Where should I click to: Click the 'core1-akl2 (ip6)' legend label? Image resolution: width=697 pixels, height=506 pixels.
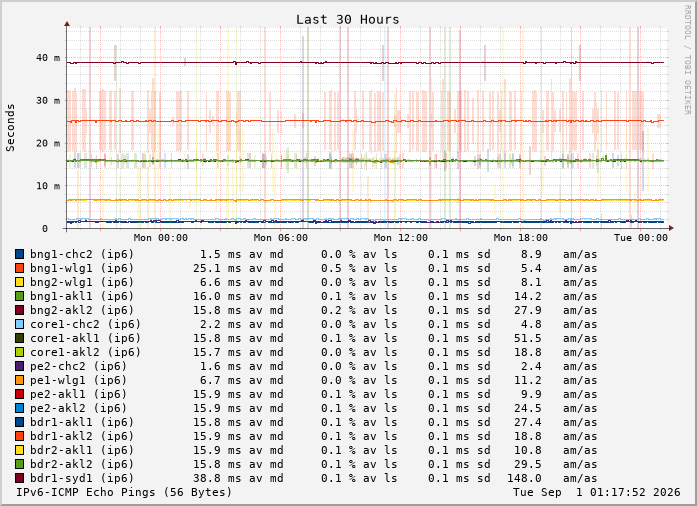[x=85, y=352]
